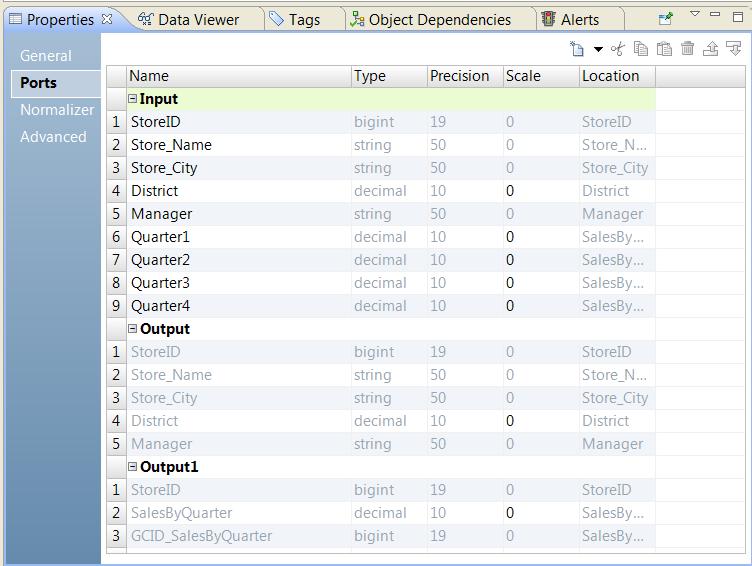Screen dimensions: 752x566
Task: Click the pin view icon
Action: pos(666,19)
